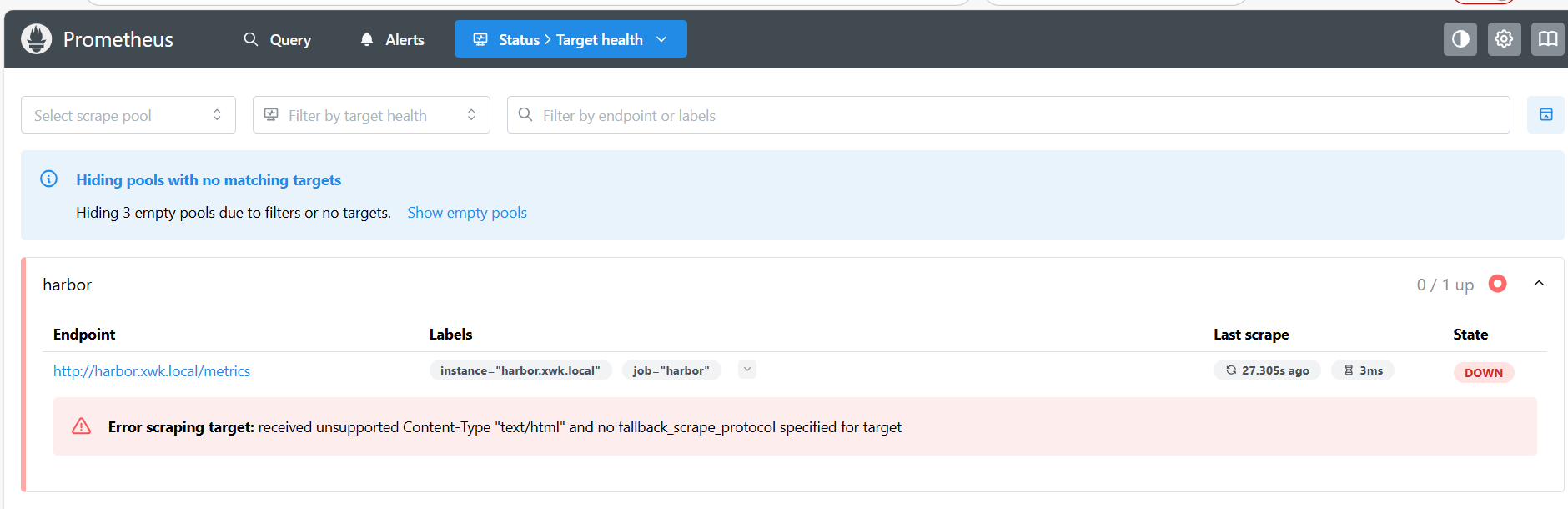Go to the Query page

point(278,39)
